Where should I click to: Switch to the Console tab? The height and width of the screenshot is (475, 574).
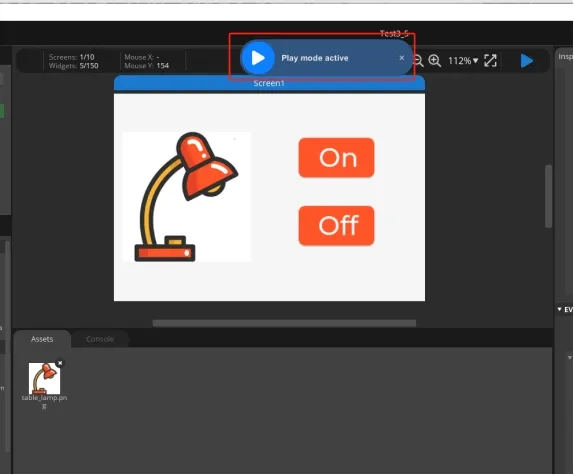click(100, 339)
